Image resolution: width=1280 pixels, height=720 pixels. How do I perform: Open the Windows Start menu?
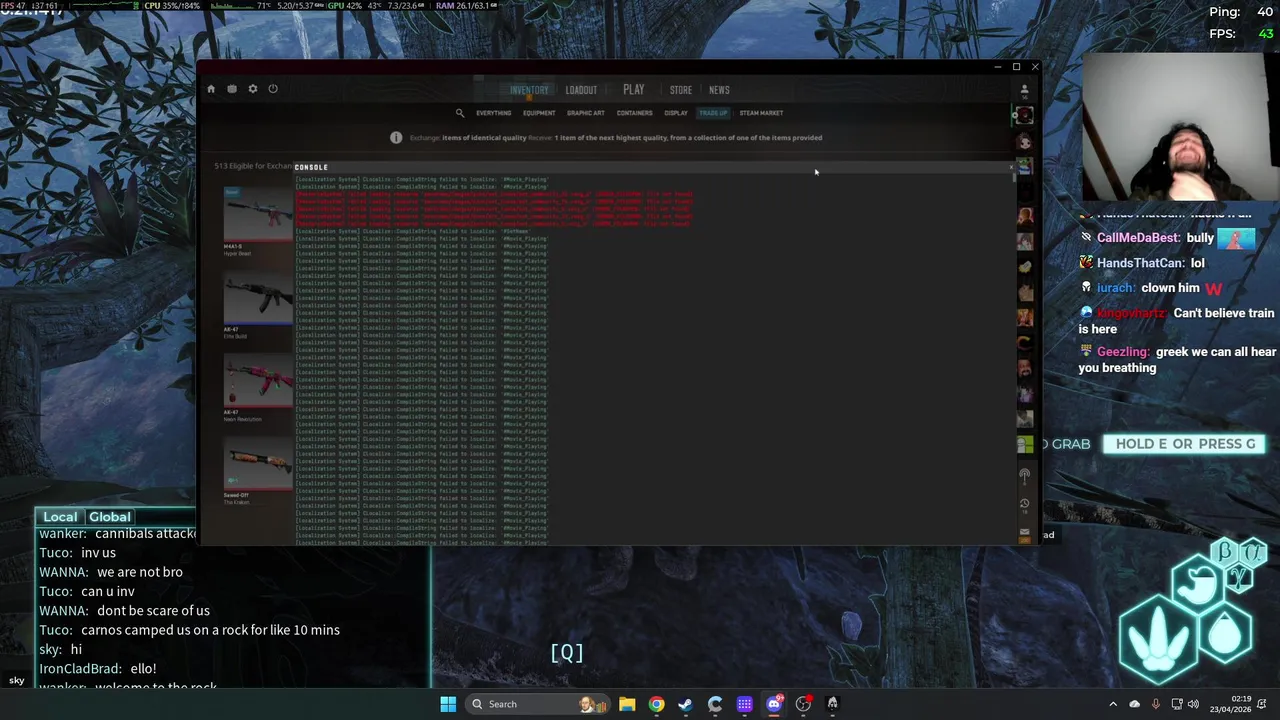pos(448,704)
